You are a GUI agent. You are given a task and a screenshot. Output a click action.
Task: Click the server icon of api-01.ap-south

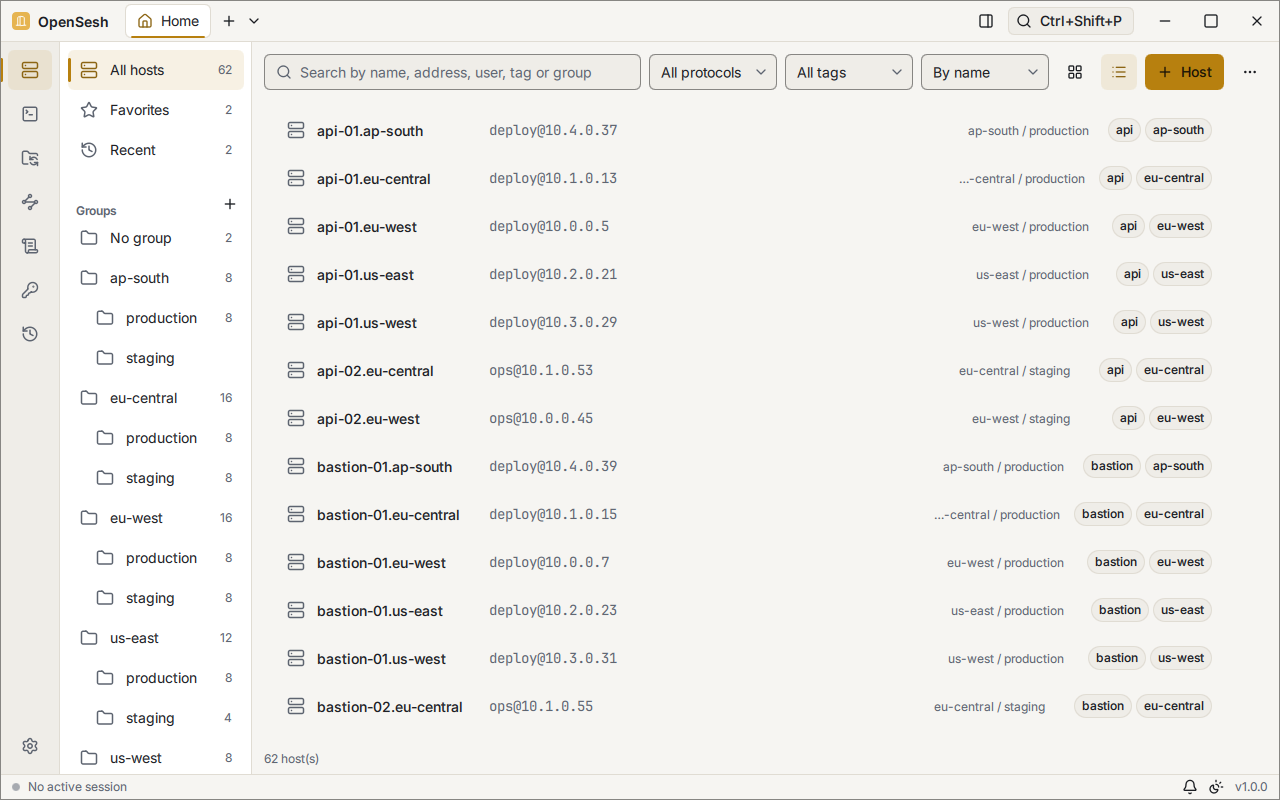(296, 131)
